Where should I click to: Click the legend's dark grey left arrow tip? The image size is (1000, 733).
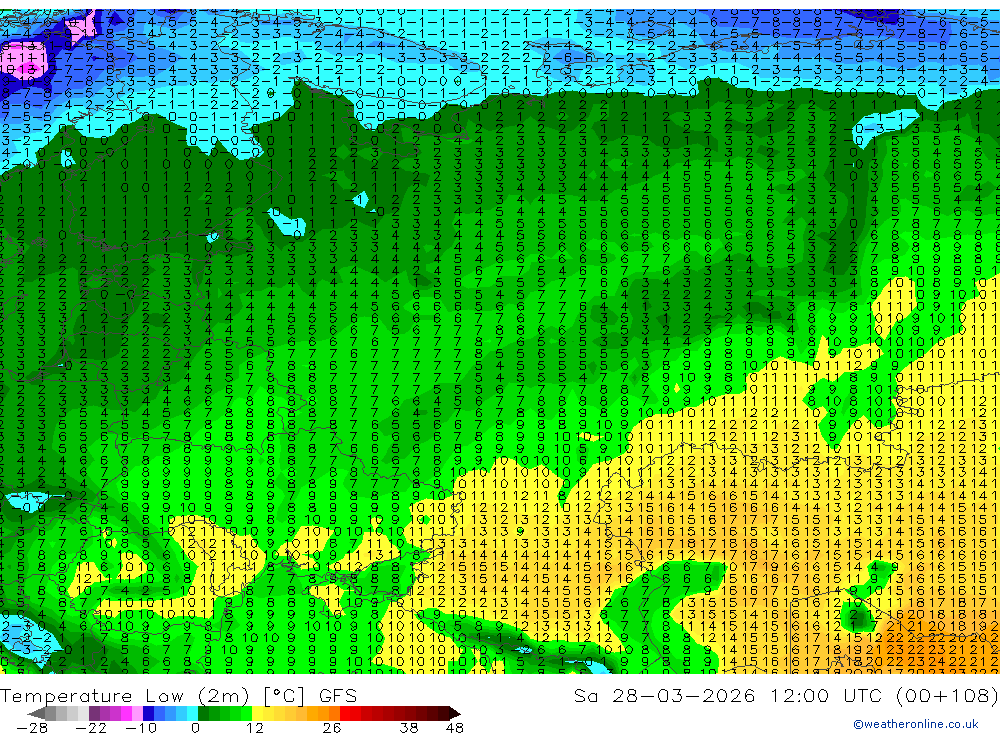click(x=35, y=714)
